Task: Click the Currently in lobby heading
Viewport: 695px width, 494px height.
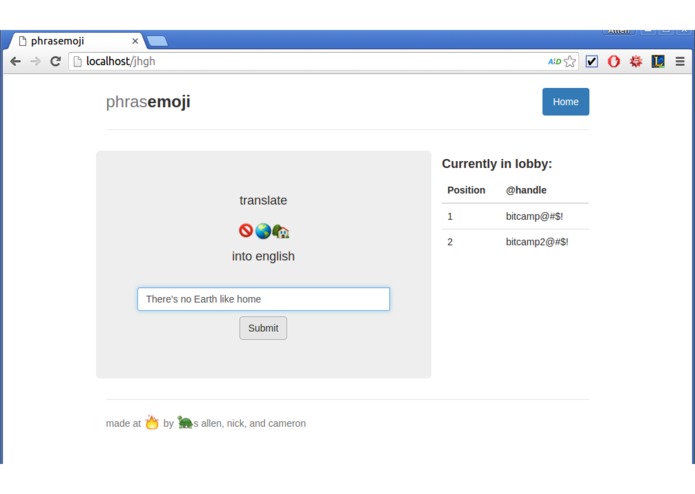Action: (497, 163)
